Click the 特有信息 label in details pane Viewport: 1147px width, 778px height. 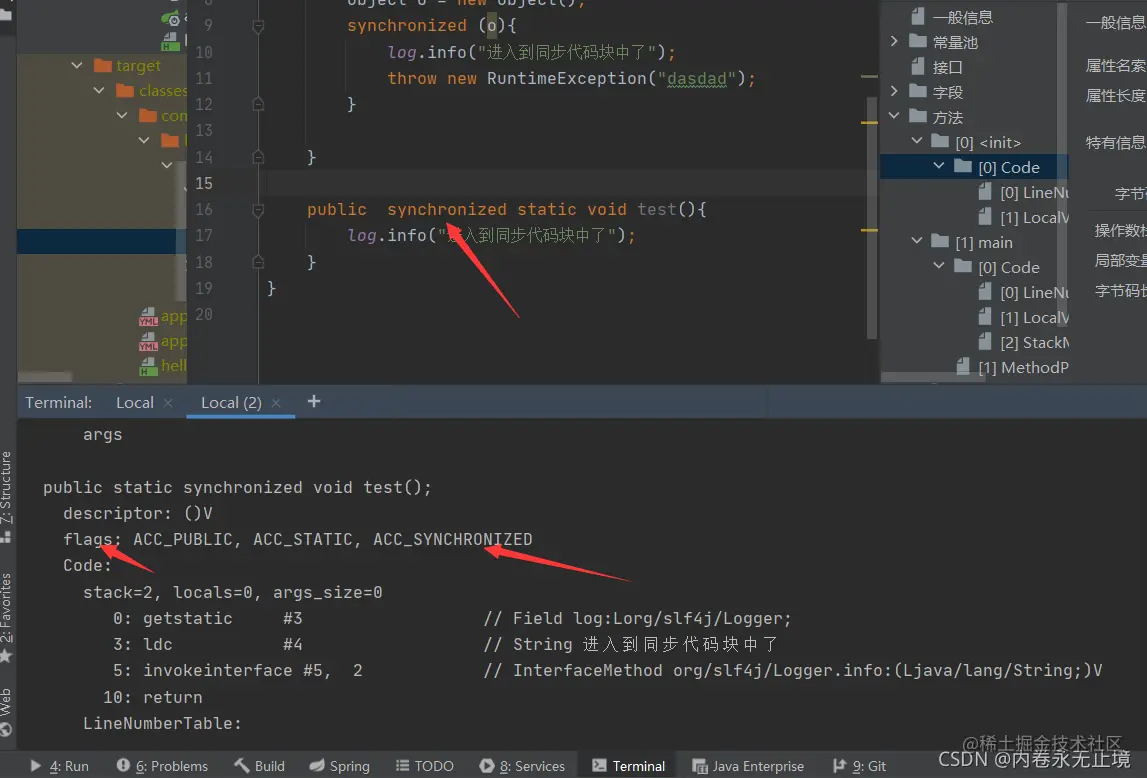(1116, 143)
